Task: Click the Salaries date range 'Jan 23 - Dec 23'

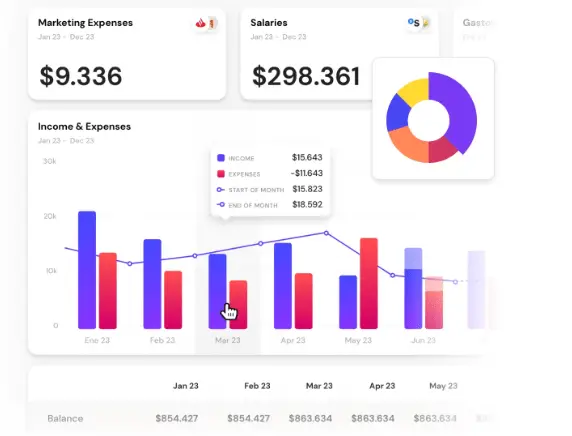Action: [278, 37]
